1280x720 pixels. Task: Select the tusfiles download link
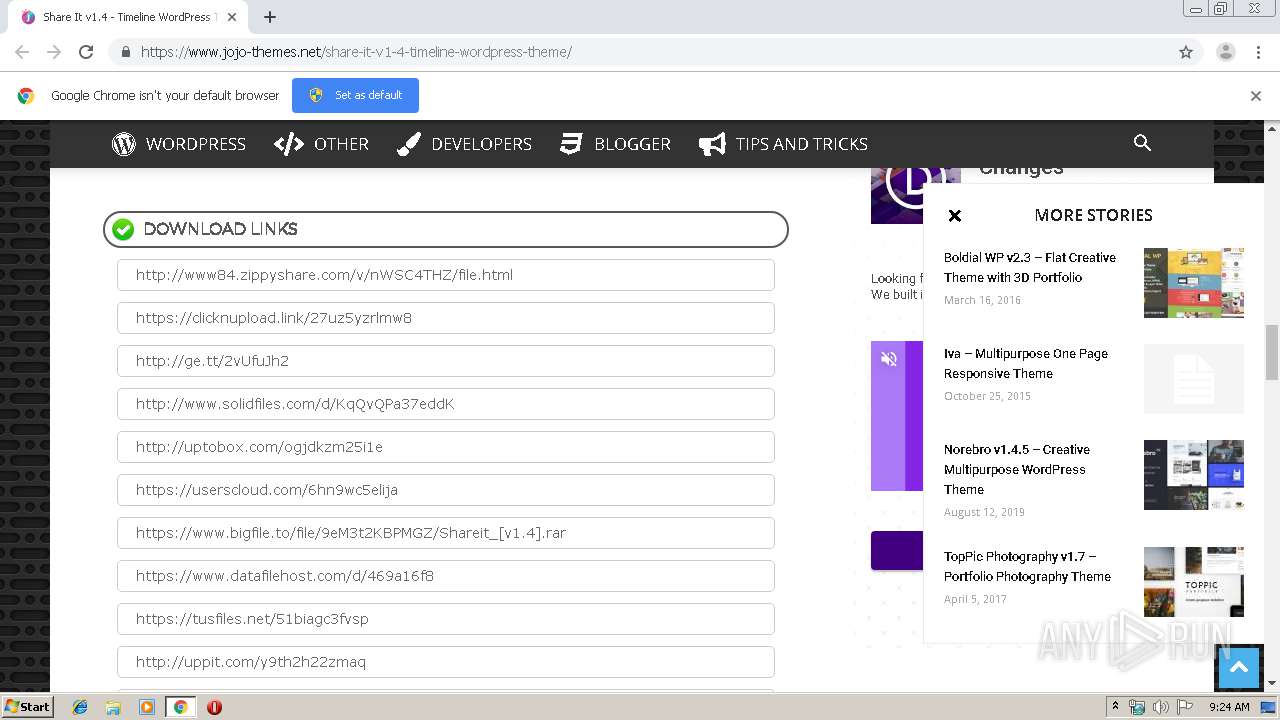click(x=446, y=619)
